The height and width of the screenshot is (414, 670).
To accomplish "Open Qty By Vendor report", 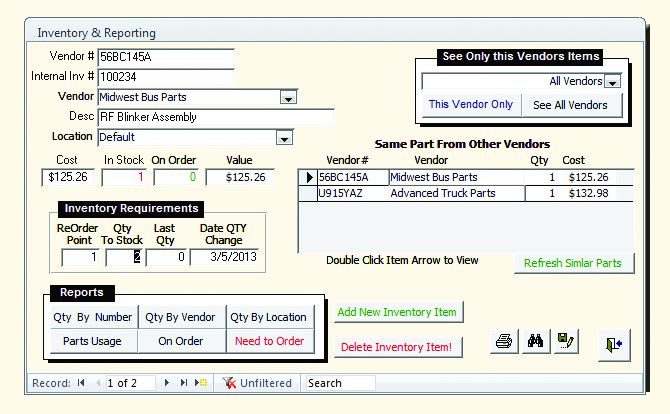I will tap(180, 317).
